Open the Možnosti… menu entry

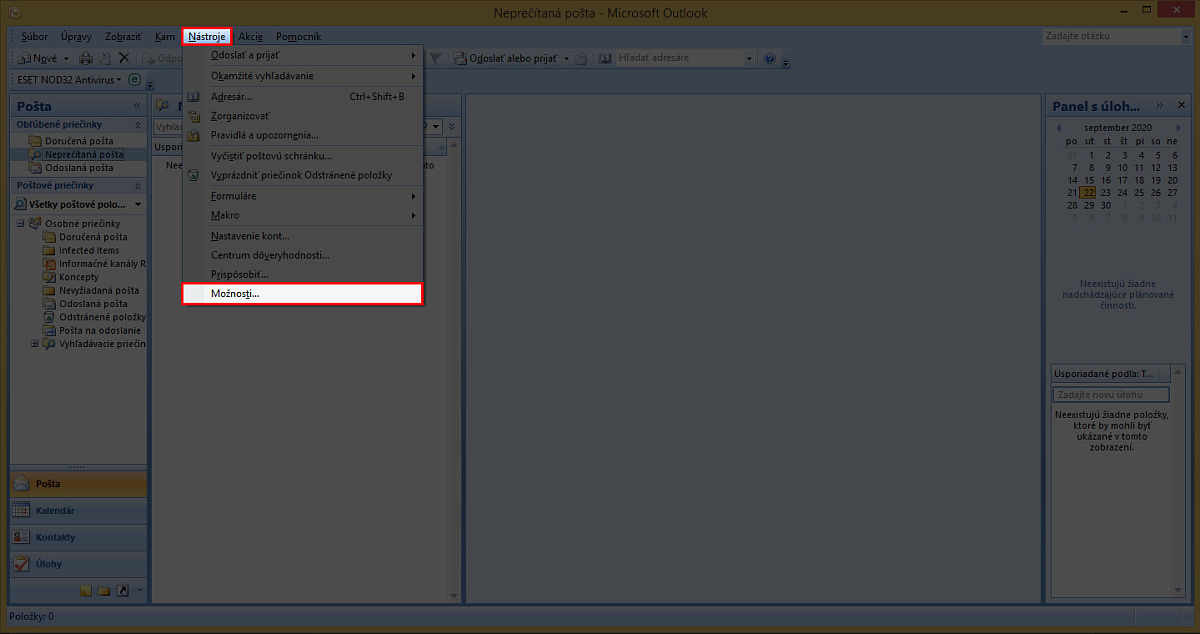pyautogui.click(x=302, y=294)
